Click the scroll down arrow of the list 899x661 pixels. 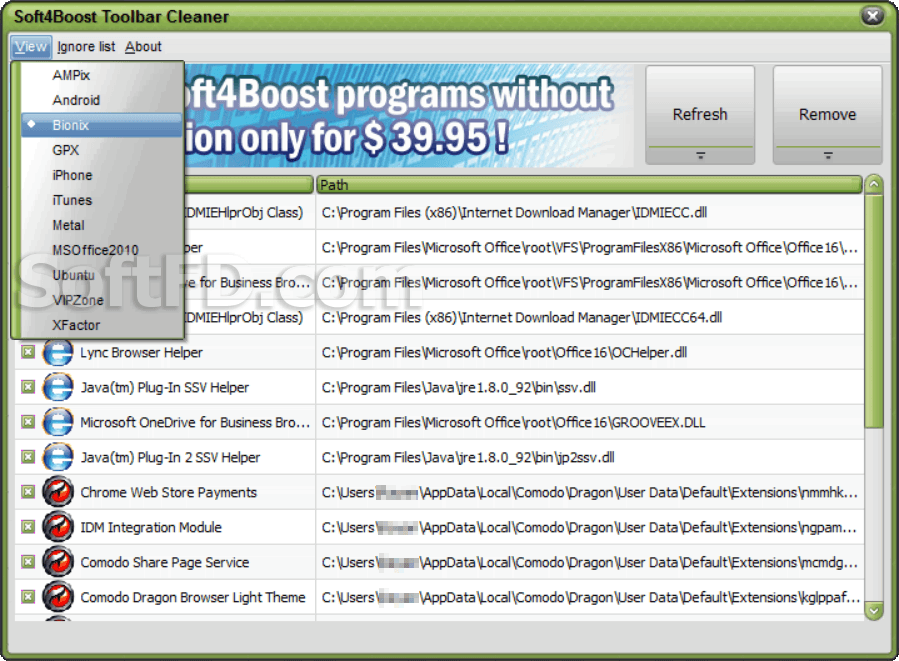[874, 611]
